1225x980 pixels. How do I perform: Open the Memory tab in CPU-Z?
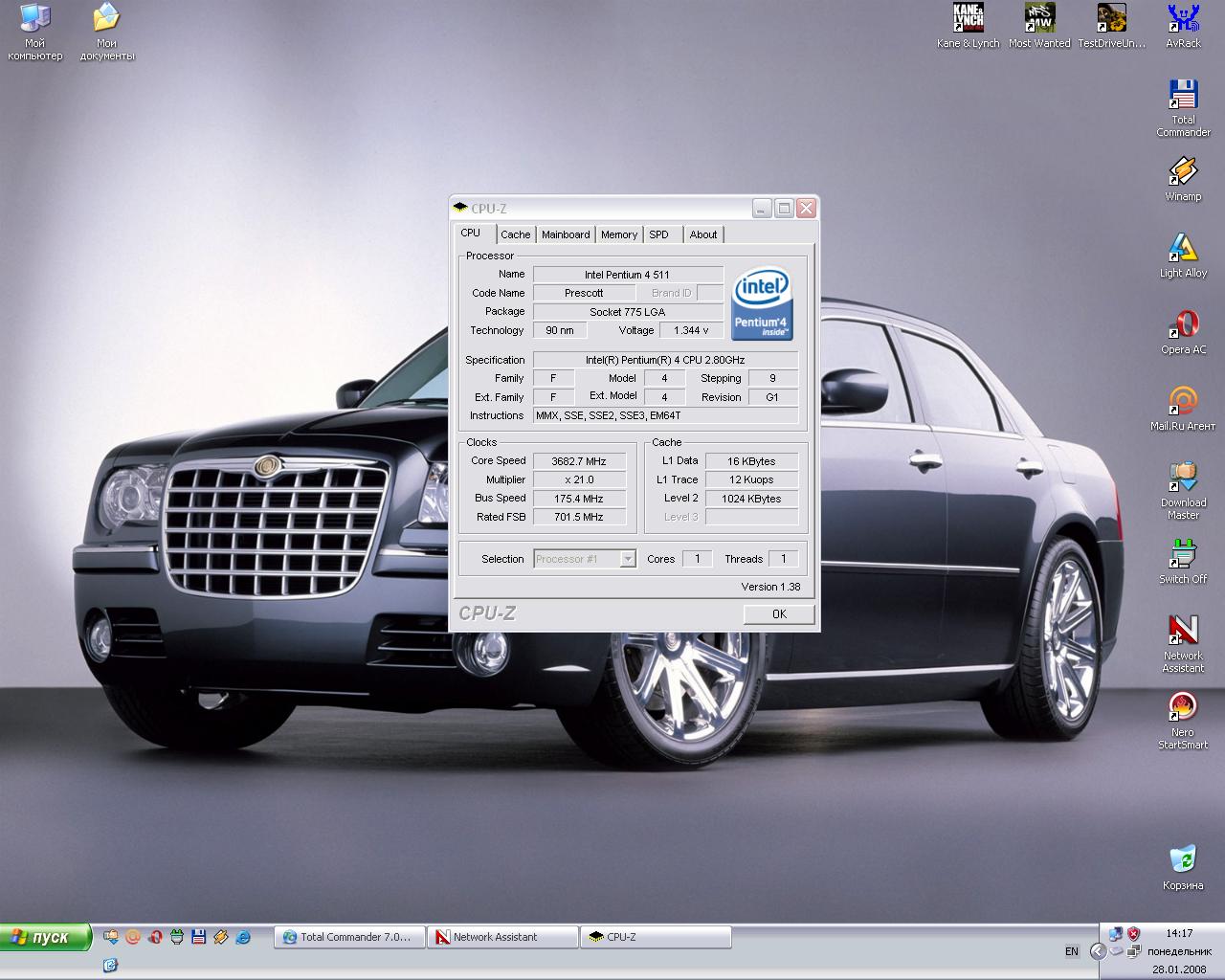(x=619, y=234)
